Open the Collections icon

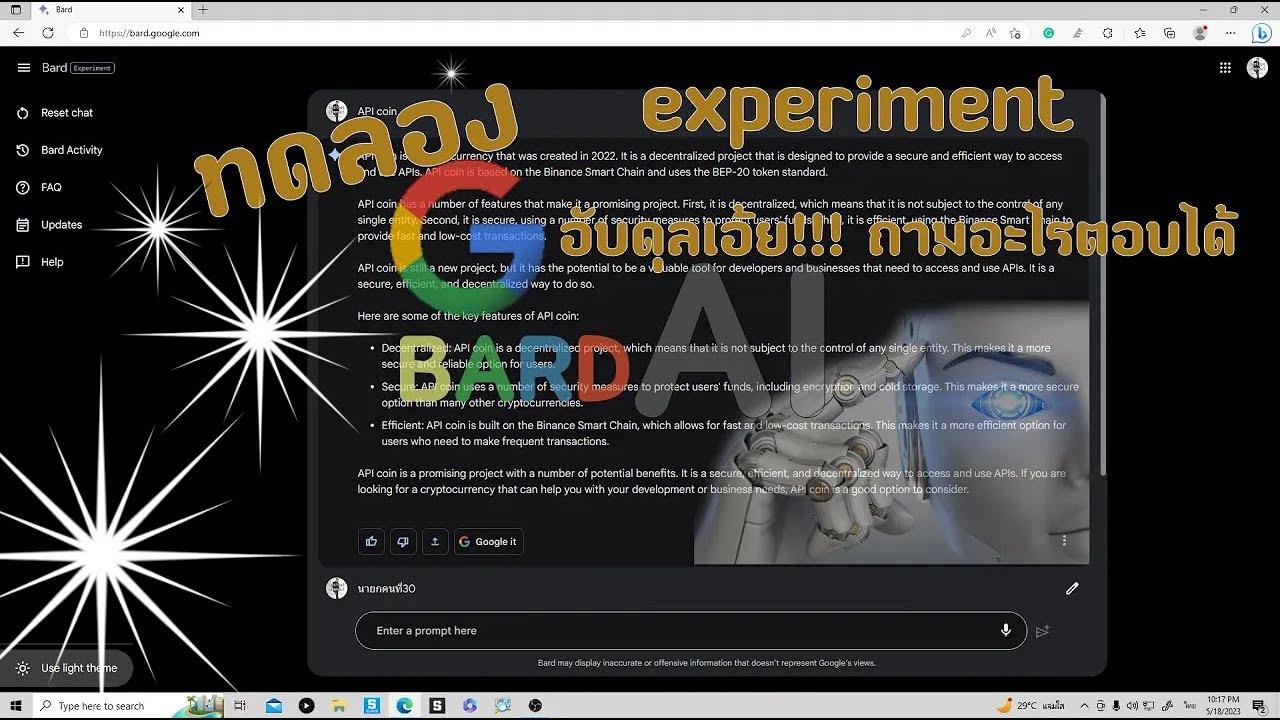click(1170, 33)
